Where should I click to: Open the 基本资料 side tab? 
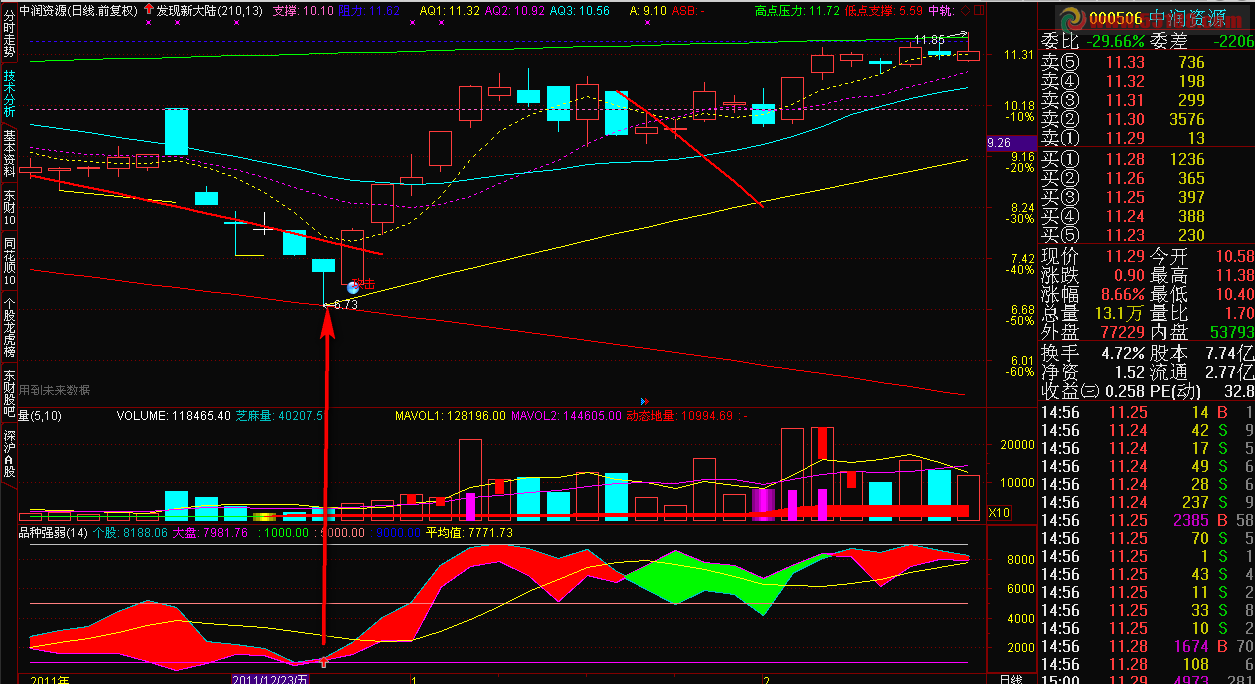9,153
